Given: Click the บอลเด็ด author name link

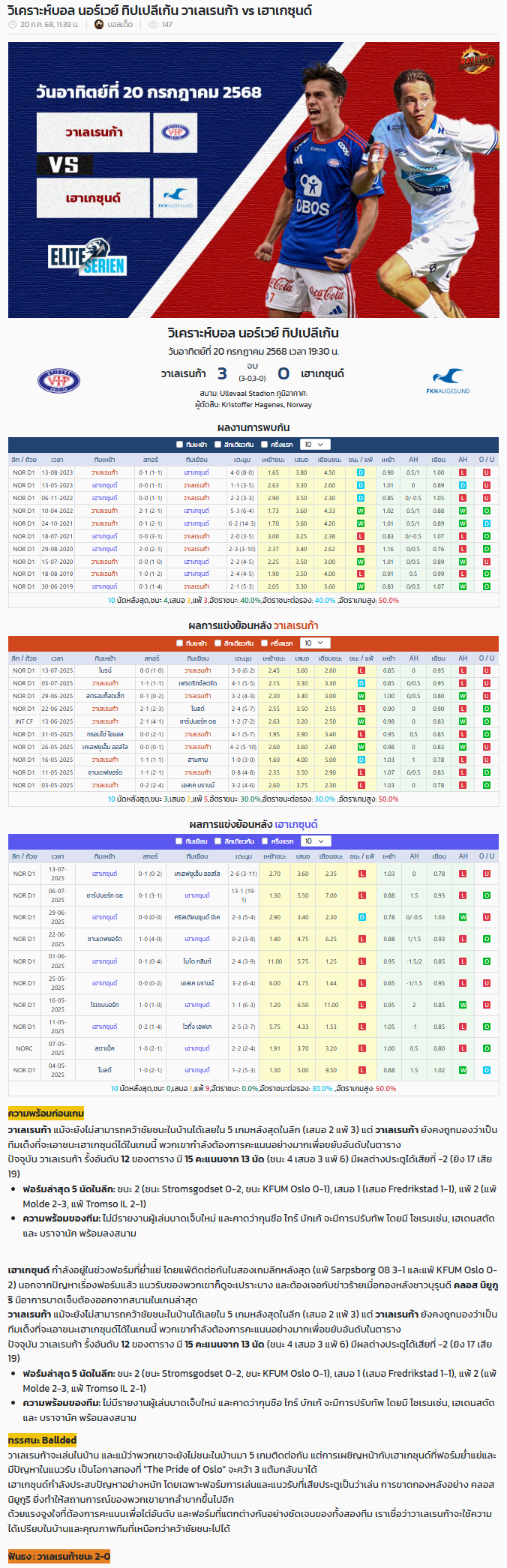Looking at the screenshot, I should click(120, 25).
